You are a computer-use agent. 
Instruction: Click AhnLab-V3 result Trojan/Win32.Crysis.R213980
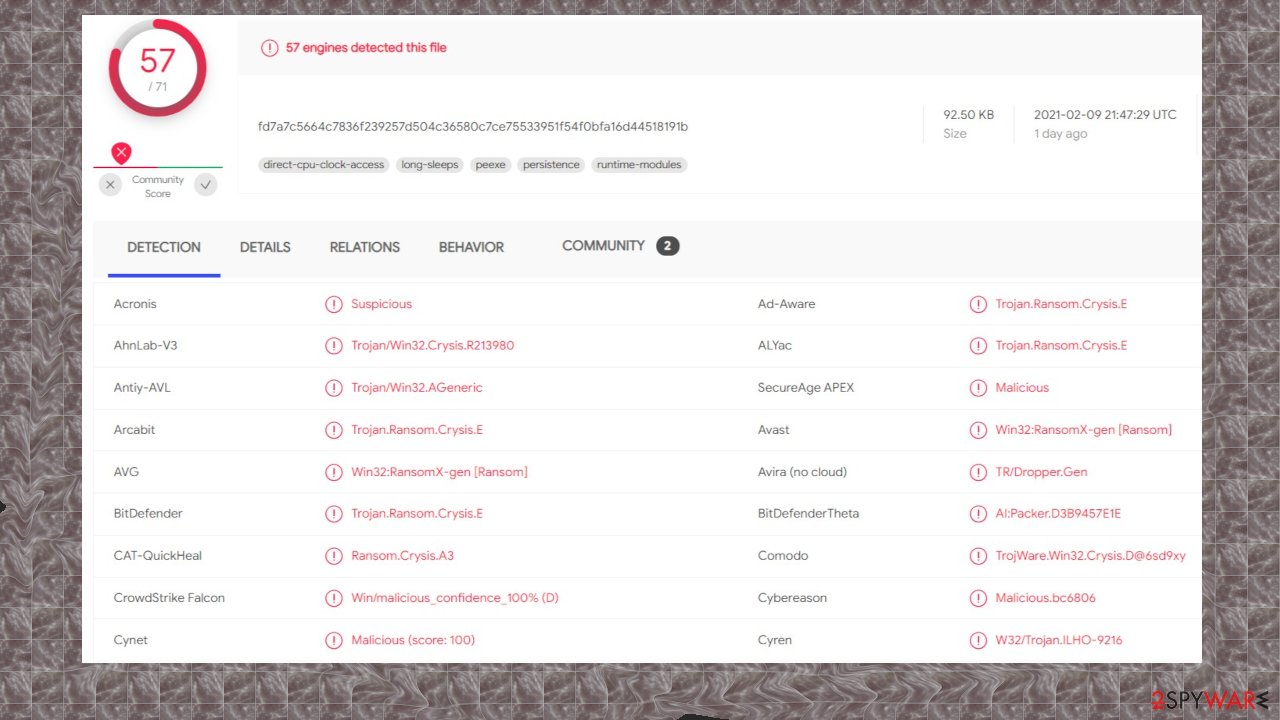click(433, 346)
